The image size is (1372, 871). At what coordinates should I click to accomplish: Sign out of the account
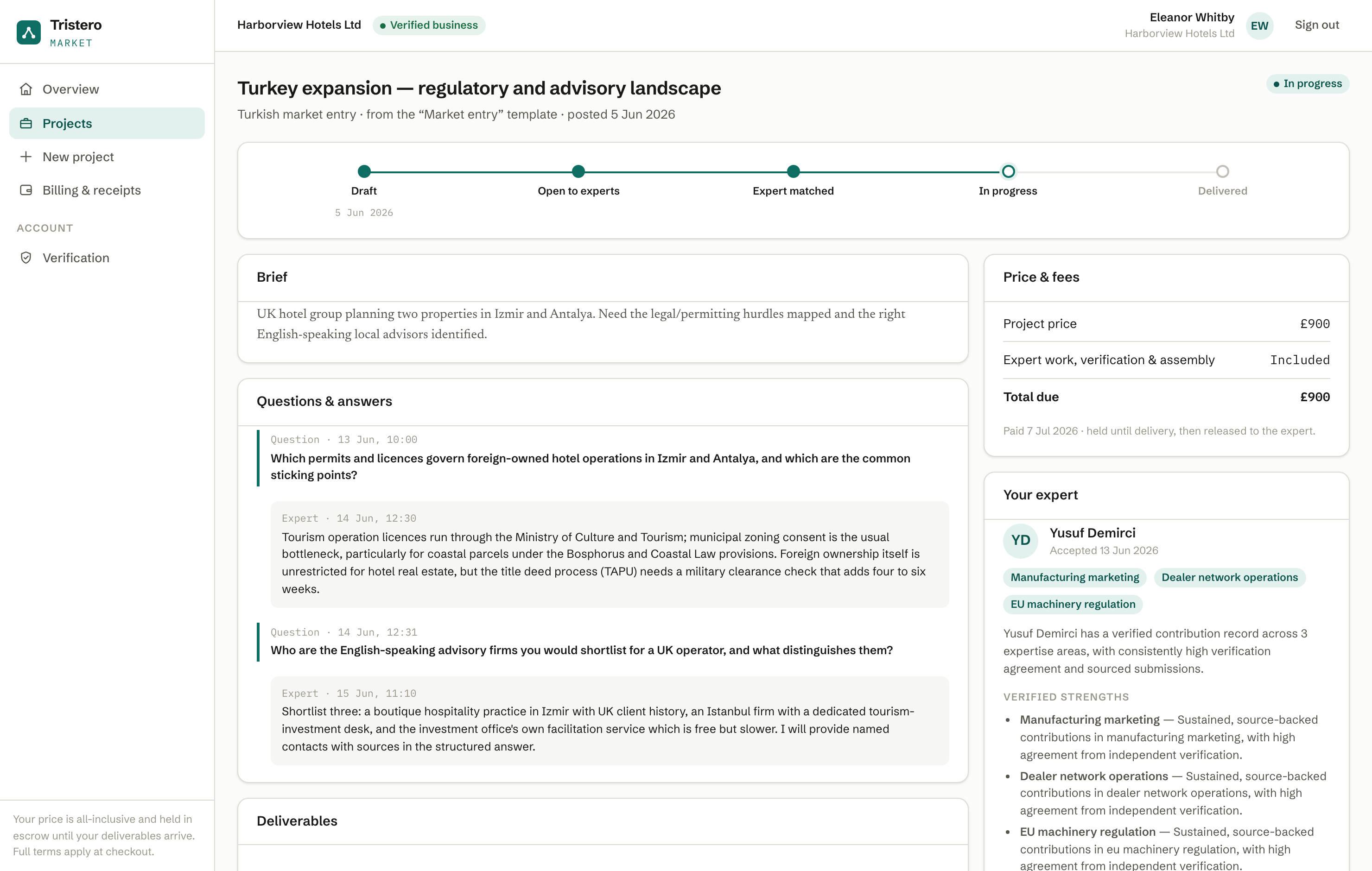pos(1317,25)
